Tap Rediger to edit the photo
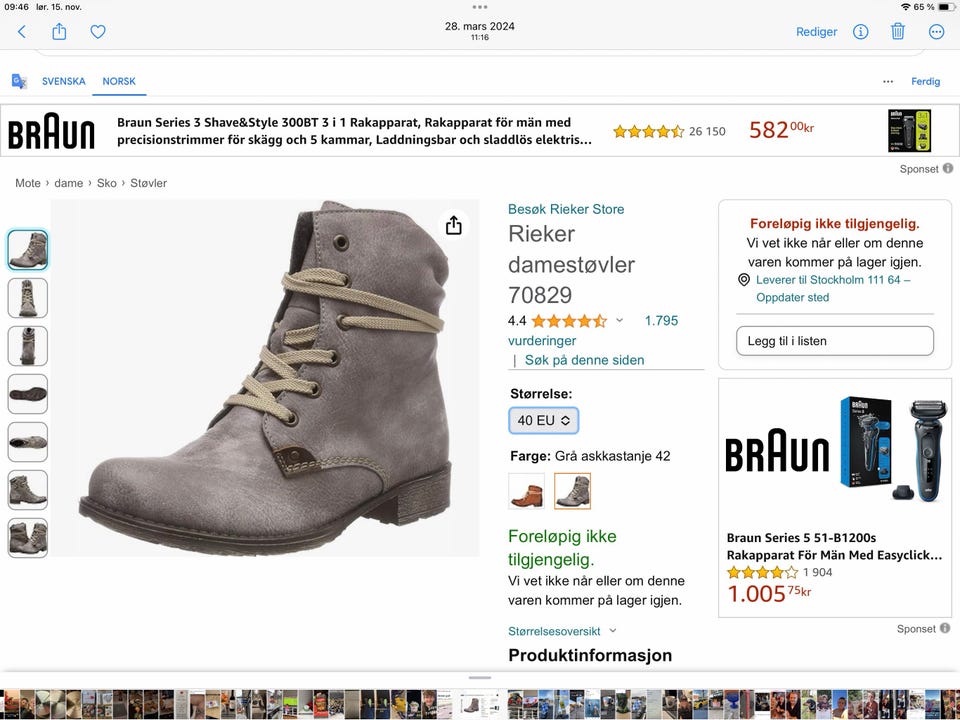The image size is (960, 720). click(x=816, y=32)
